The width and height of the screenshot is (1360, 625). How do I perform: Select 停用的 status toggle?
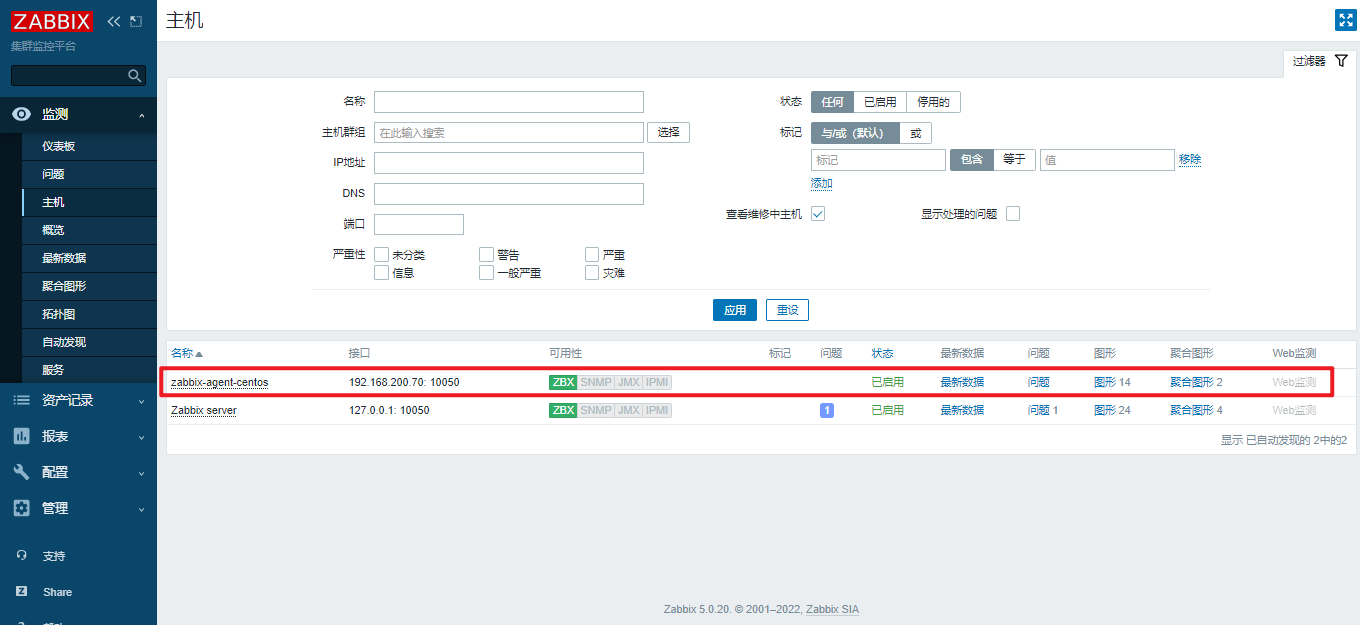pyautogui.click(x=933, y=102)
